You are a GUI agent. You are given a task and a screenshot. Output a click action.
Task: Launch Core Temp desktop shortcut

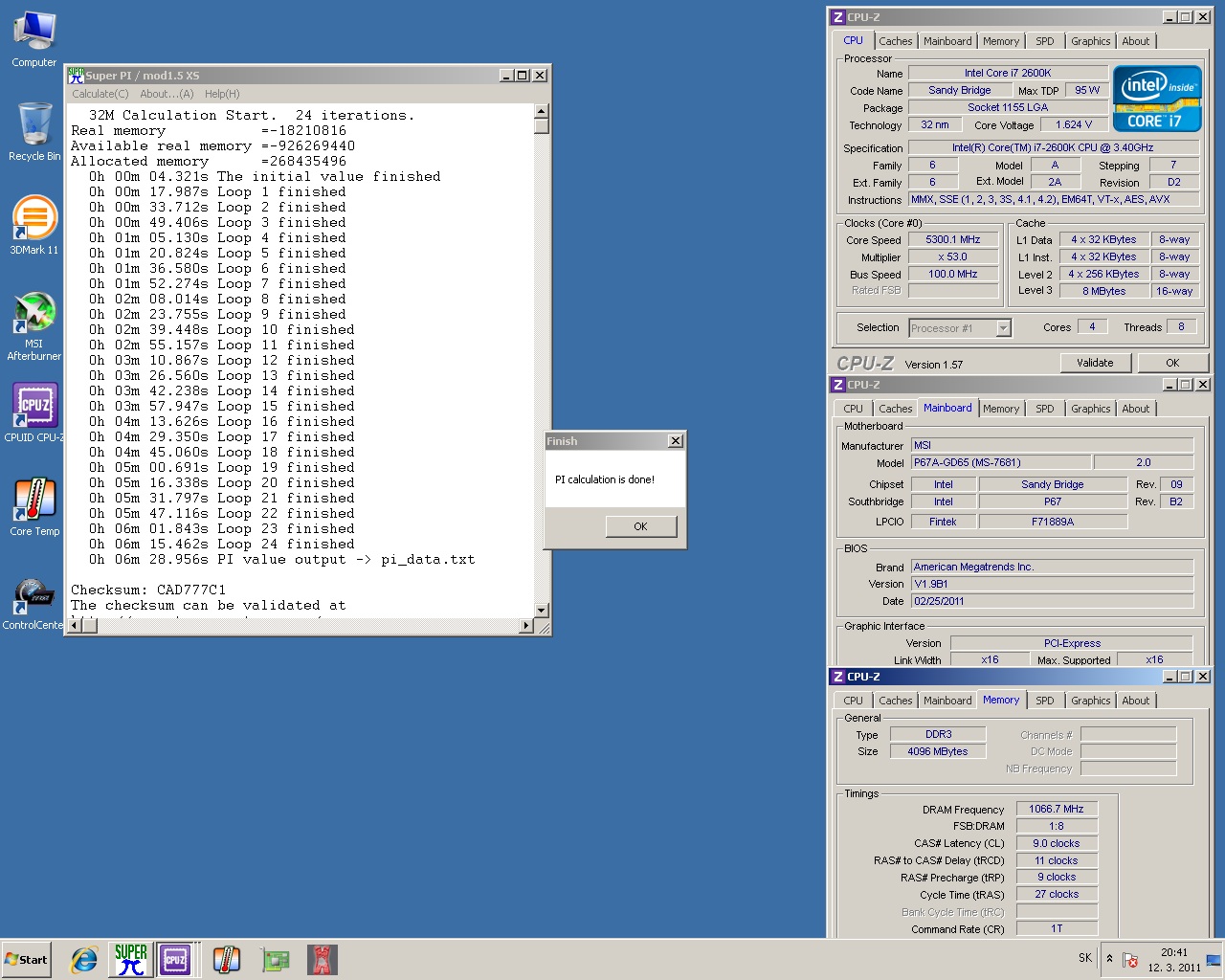34,506
